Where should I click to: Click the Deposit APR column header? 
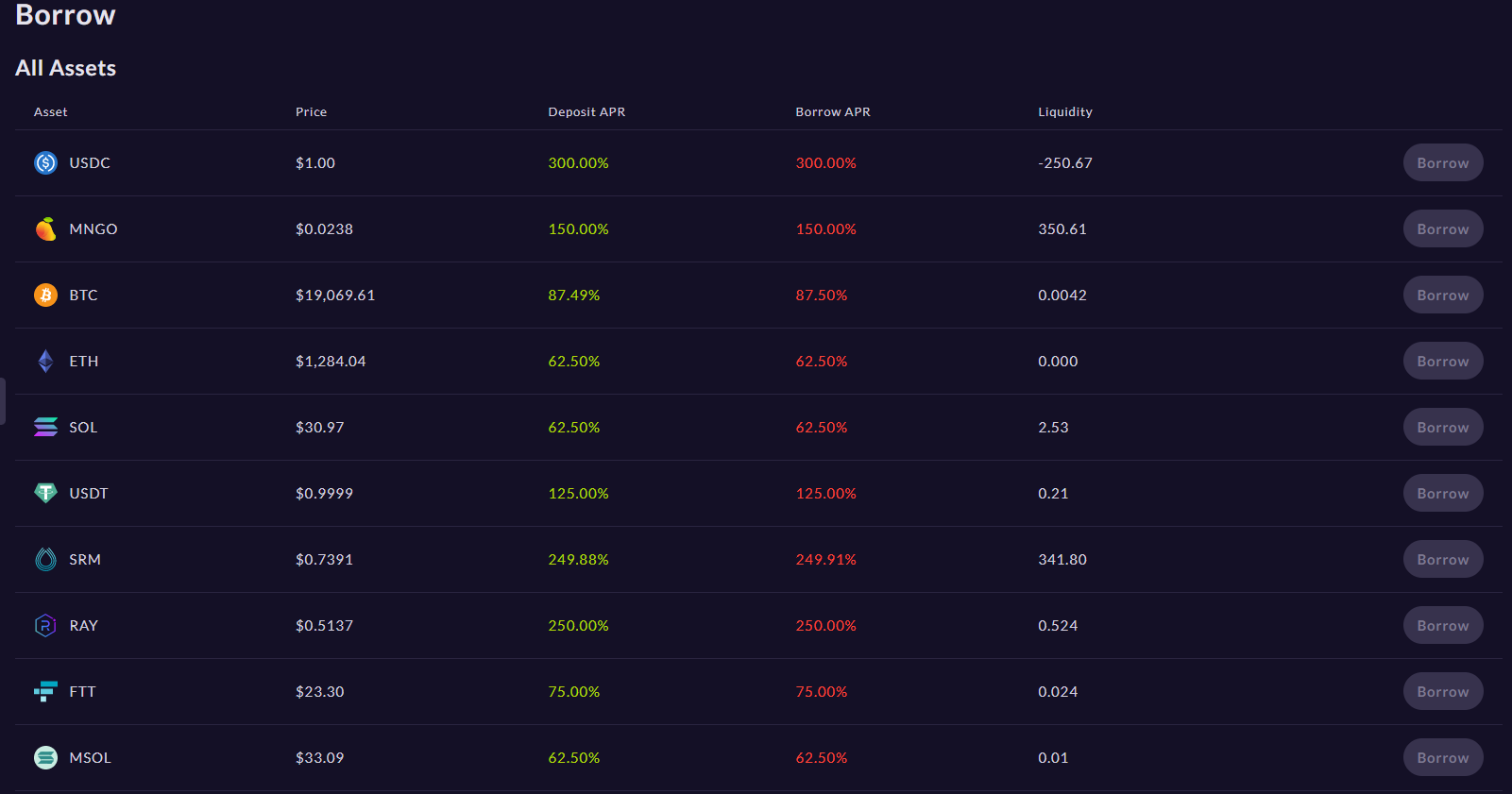586,112
